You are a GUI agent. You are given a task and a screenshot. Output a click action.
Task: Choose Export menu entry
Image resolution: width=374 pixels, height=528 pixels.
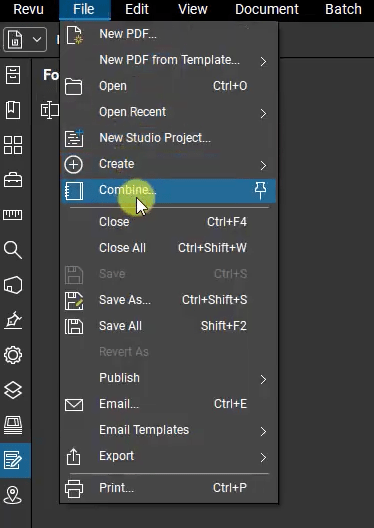pos(169,456)
